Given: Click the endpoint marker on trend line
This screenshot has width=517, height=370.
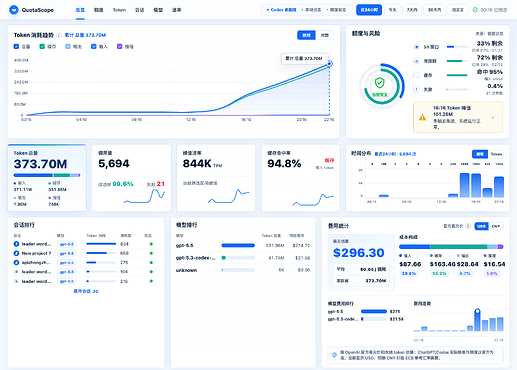Looking at the screenshot, I should pyautogui.click(x=330, y=64).
